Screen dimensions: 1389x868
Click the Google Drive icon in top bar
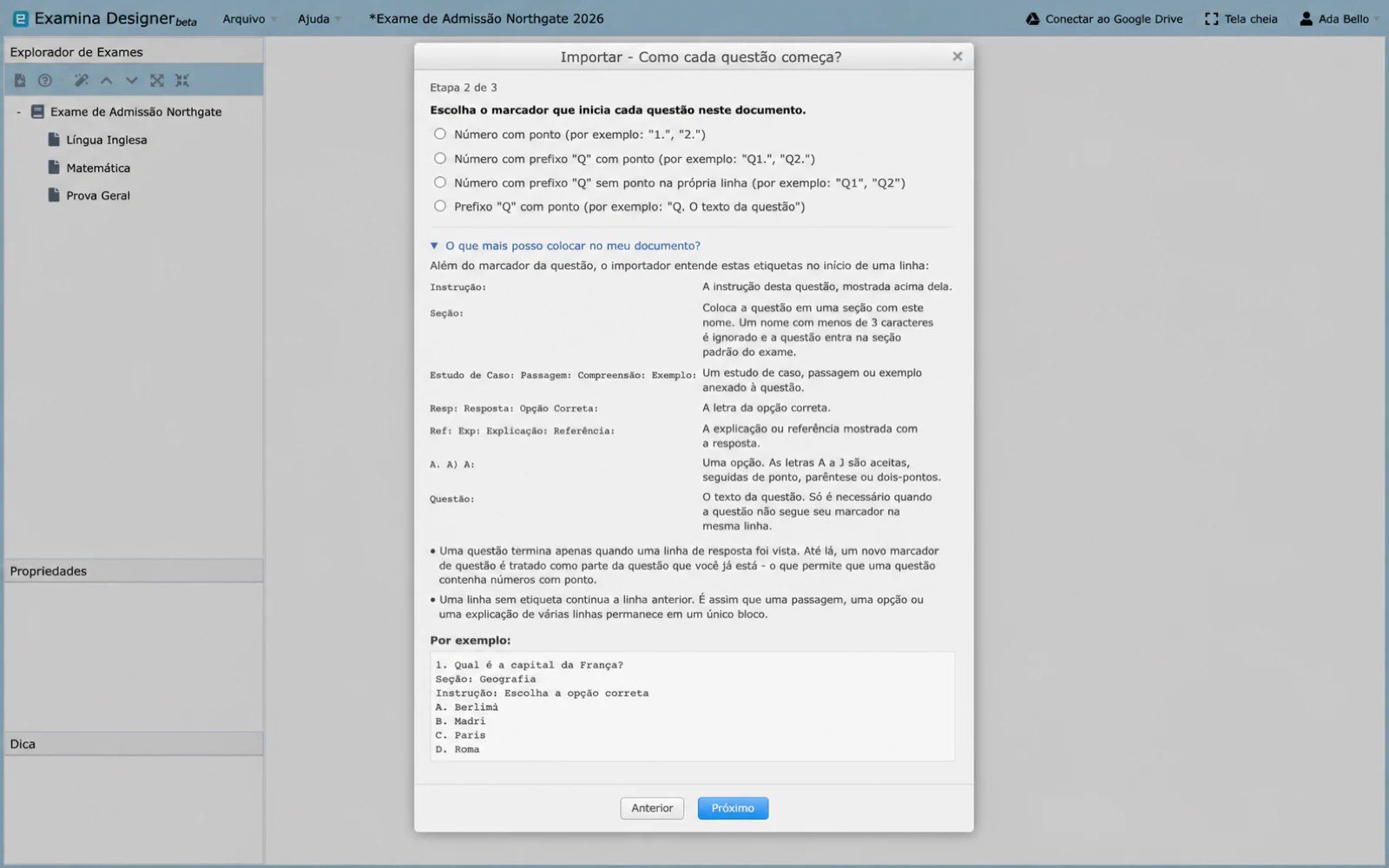pos(1032,19)
